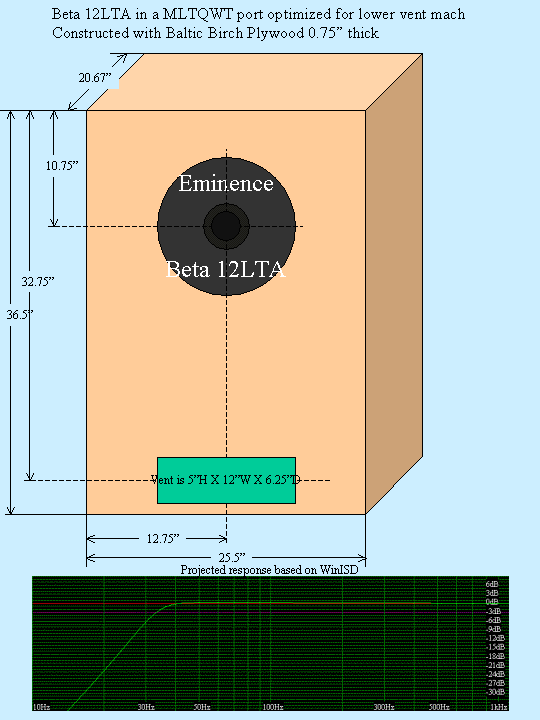Select the 20.67" depth dimension label
Image resolution: width=540 pixels, height=720 pixels.
click(x=95, y=78)
